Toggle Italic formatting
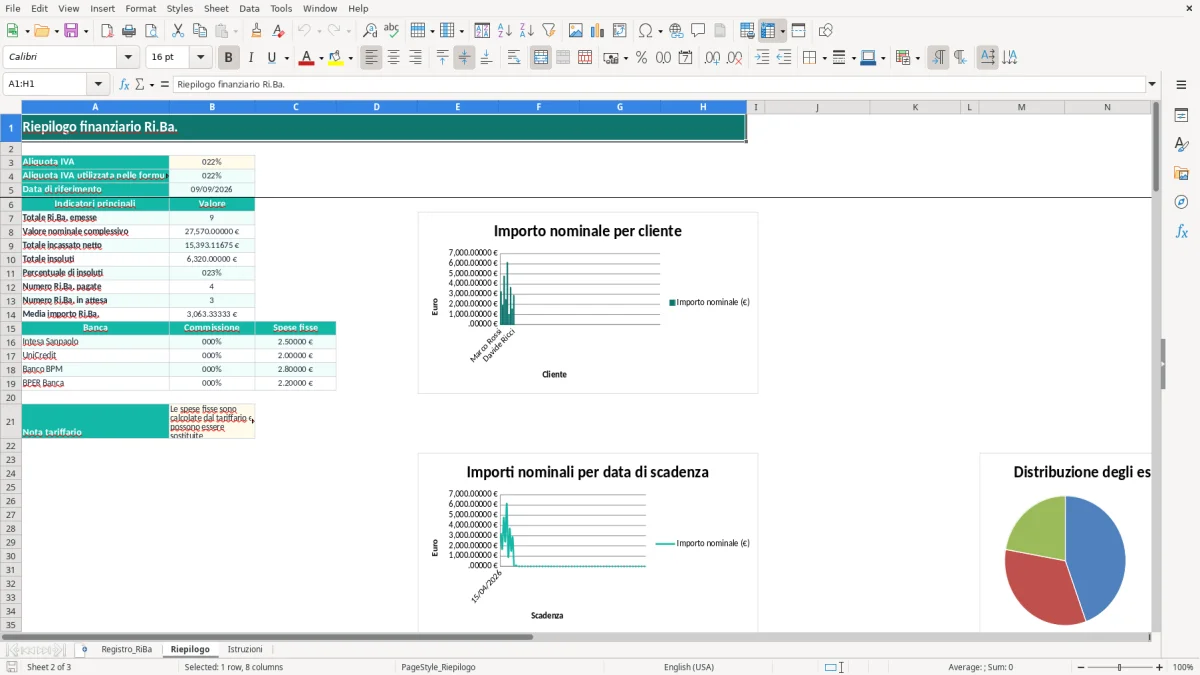Viewport: 1200px width, 675px height. click(x=251, y=58)
